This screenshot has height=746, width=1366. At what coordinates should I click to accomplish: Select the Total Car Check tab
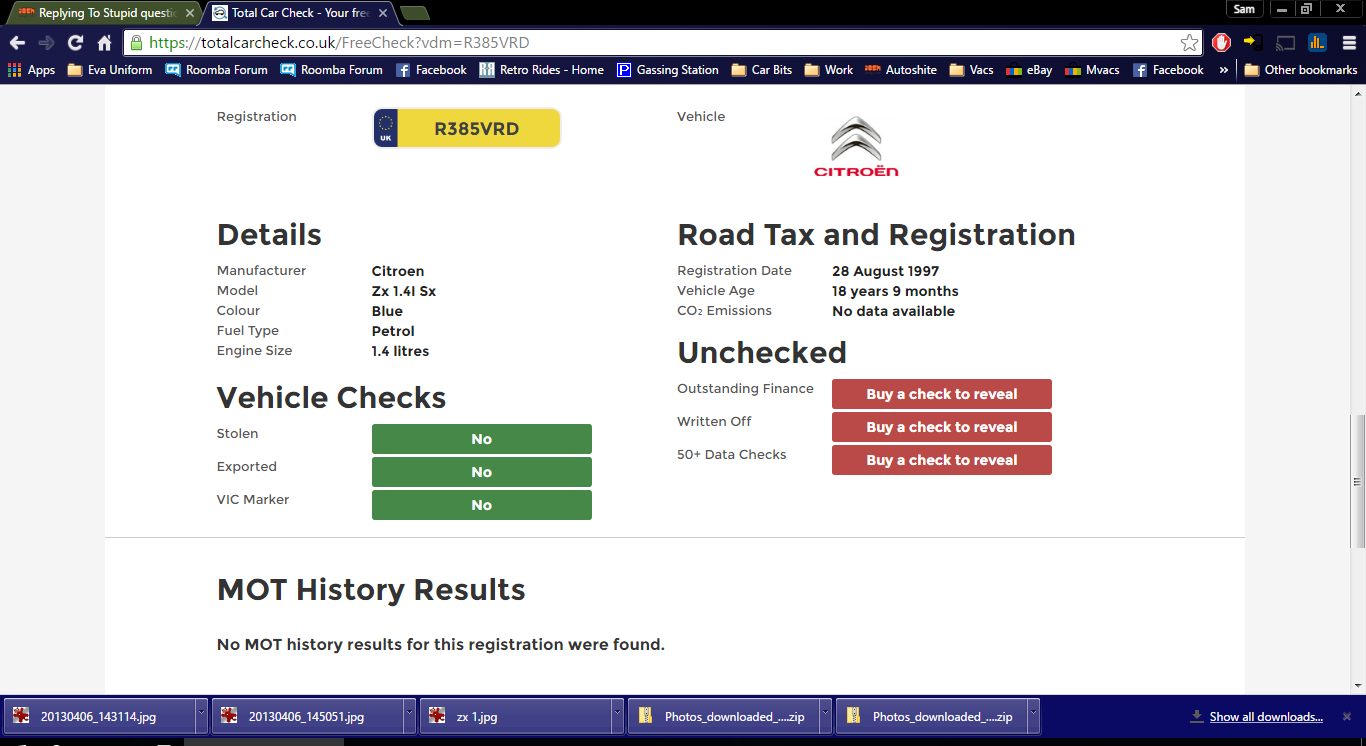click(300, 13)
